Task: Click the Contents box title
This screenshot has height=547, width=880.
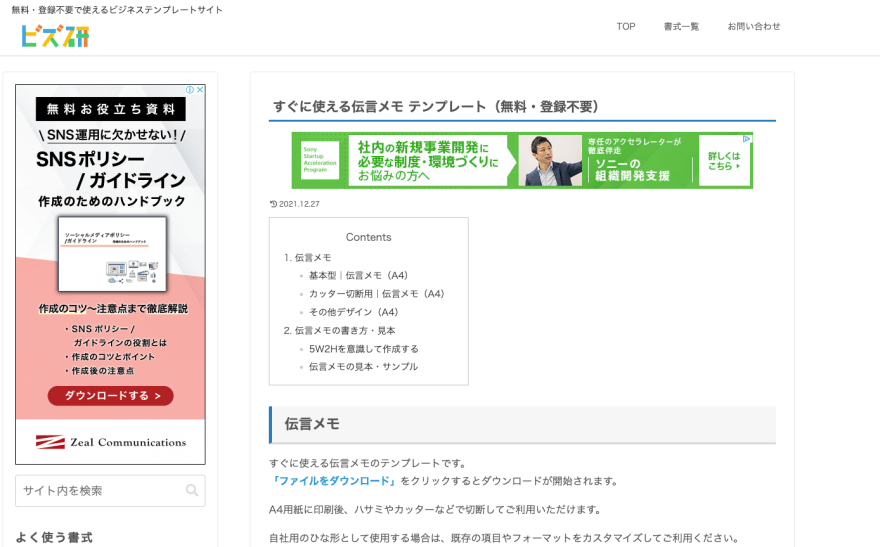Action: click(369, 237)
